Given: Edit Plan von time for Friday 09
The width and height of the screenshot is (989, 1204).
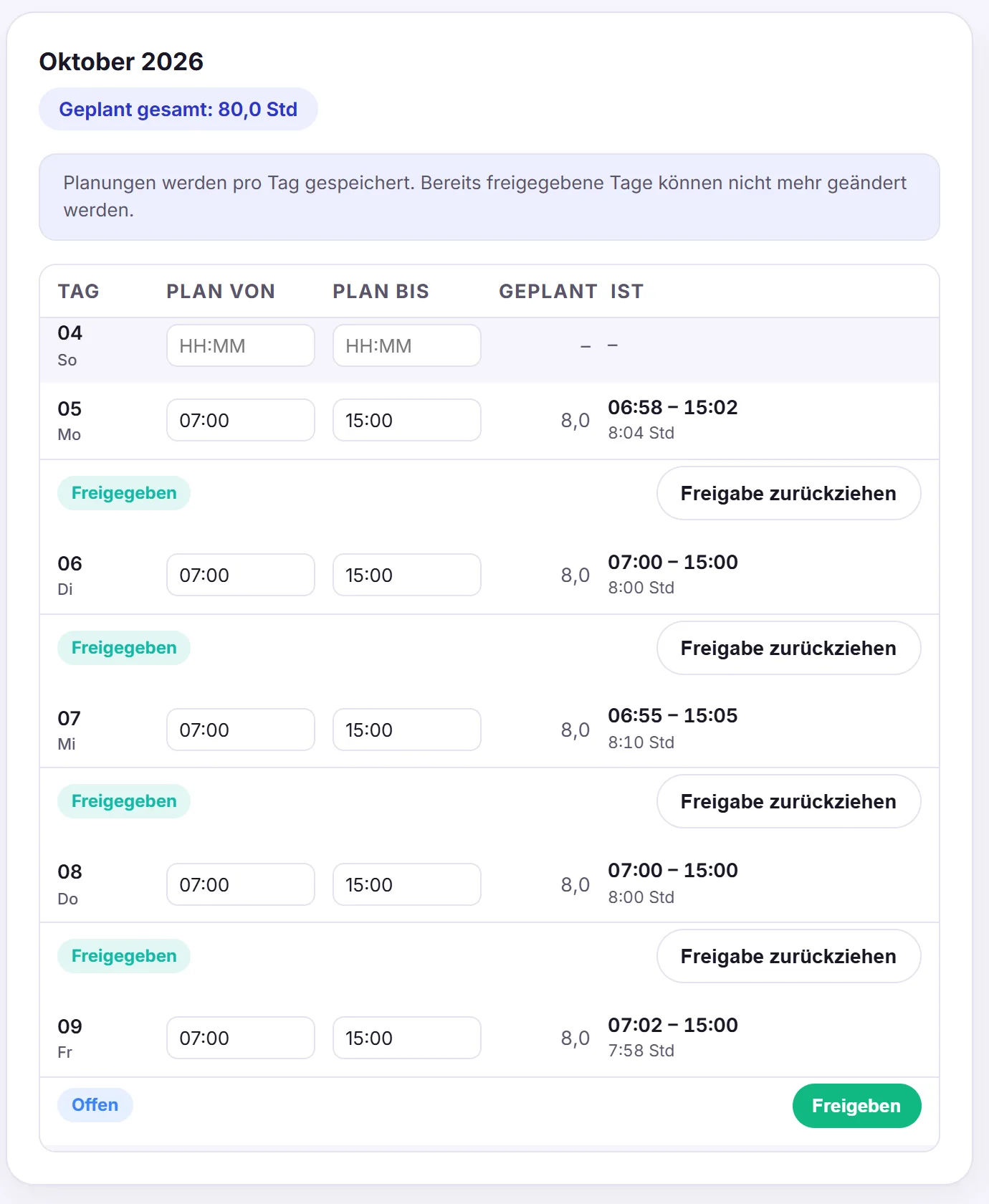Looking at the screenshot, I should (241, 1038).
